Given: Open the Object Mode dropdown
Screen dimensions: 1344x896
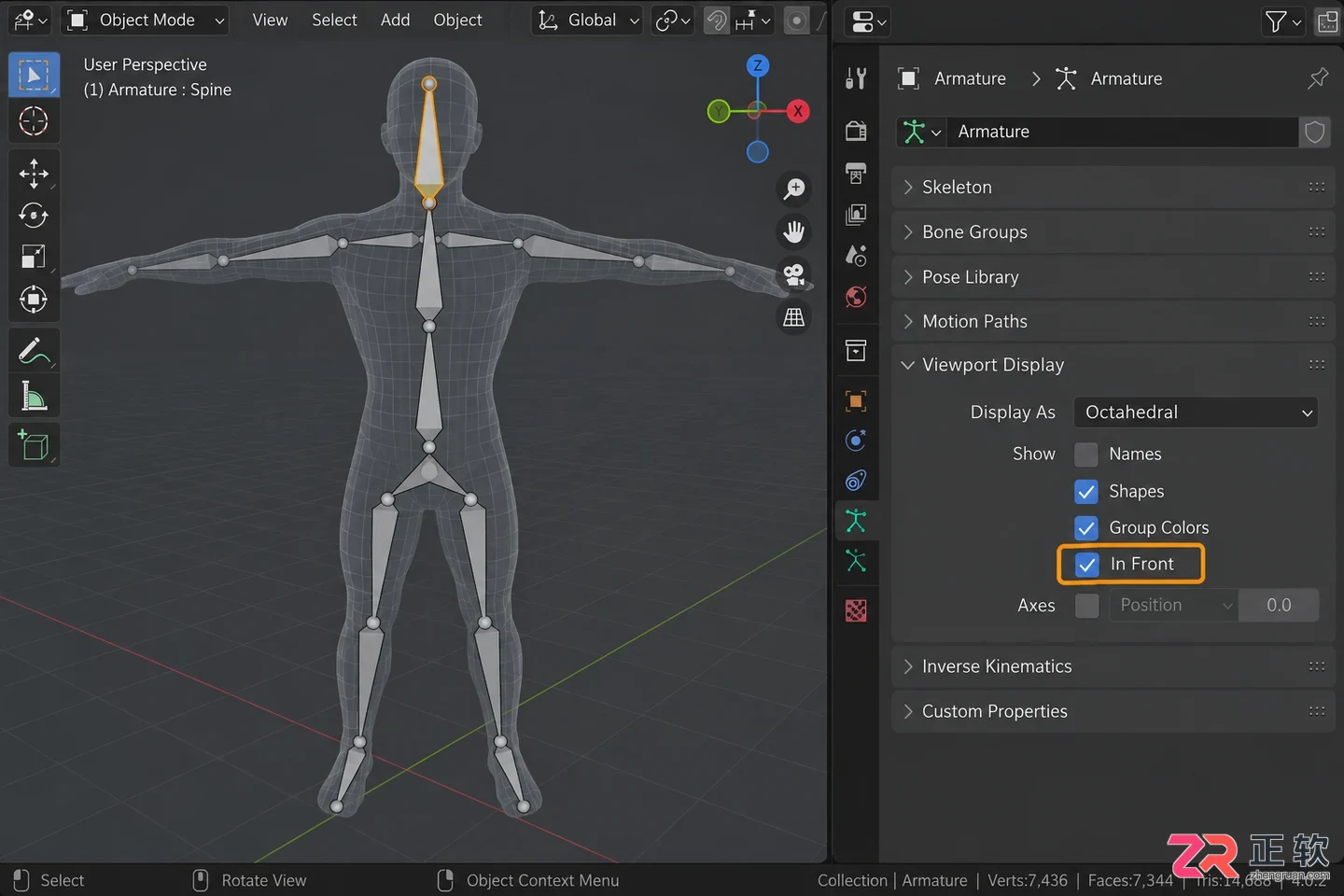Looking at the screenshot, I should pos(145,21).
